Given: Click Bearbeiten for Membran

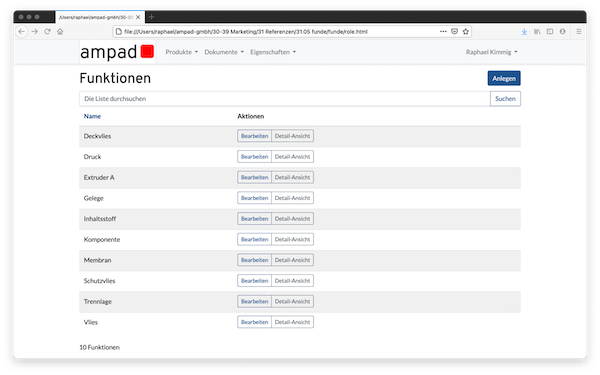Looking at the screenshot, I should [254, 260].
